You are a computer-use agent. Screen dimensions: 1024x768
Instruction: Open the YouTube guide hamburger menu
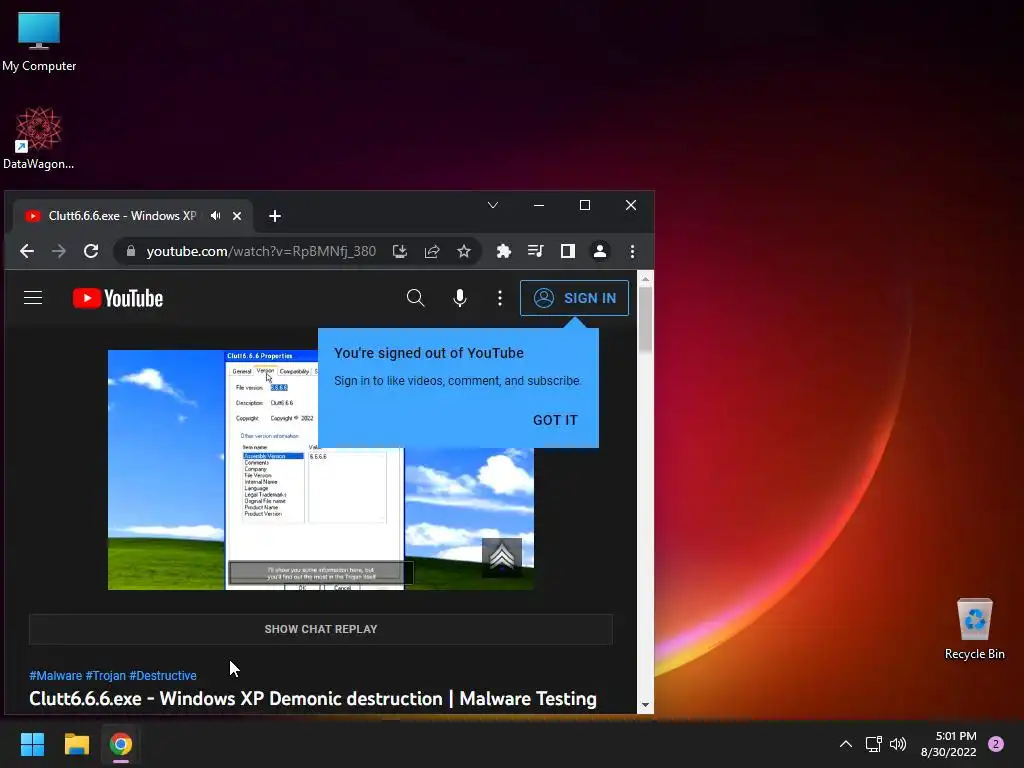[33, 298]
